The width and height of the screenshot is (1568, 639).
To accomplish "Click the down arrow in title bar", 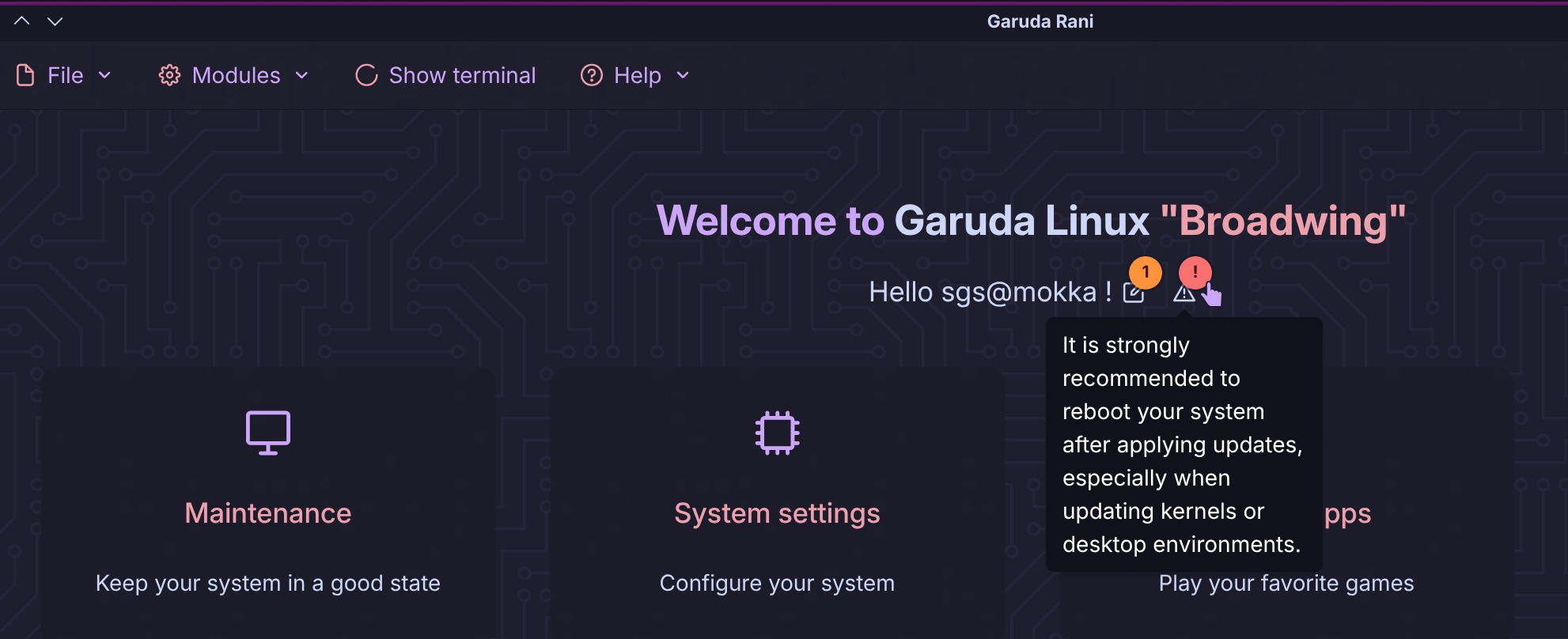I will tap(55, 21).
